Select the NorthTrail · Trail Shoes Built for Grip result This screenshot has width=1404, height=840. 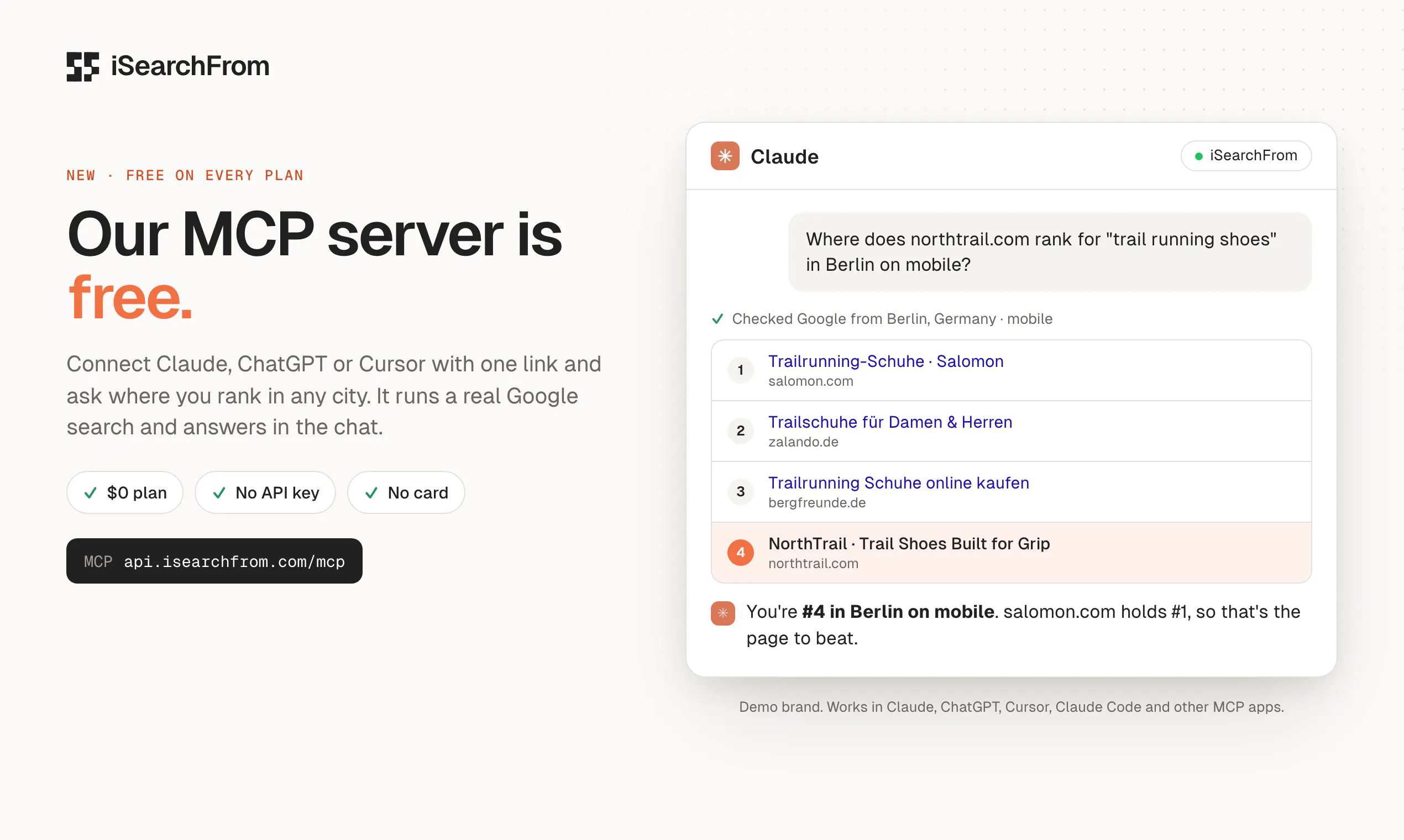1011,553
